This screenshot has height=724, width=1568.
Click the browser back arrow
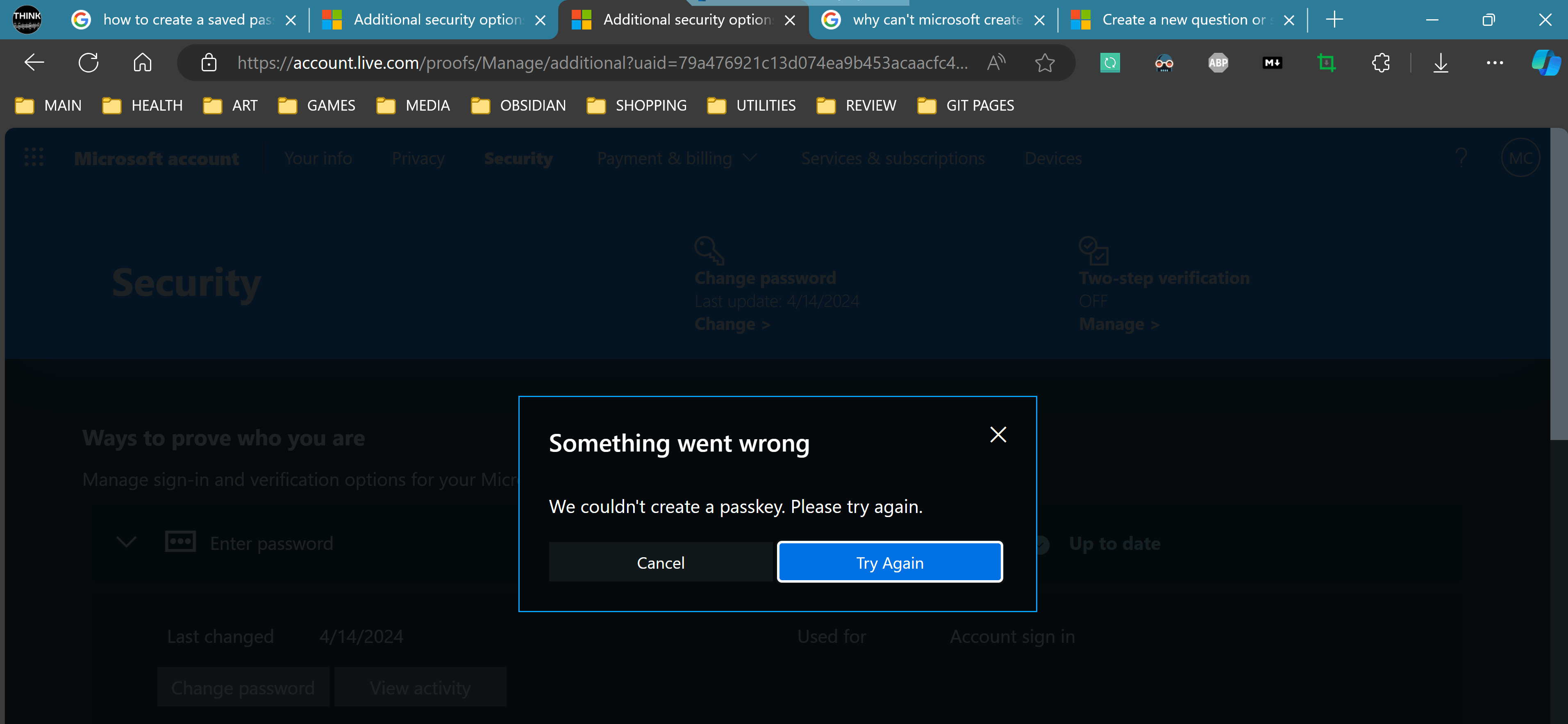point(34,63)
